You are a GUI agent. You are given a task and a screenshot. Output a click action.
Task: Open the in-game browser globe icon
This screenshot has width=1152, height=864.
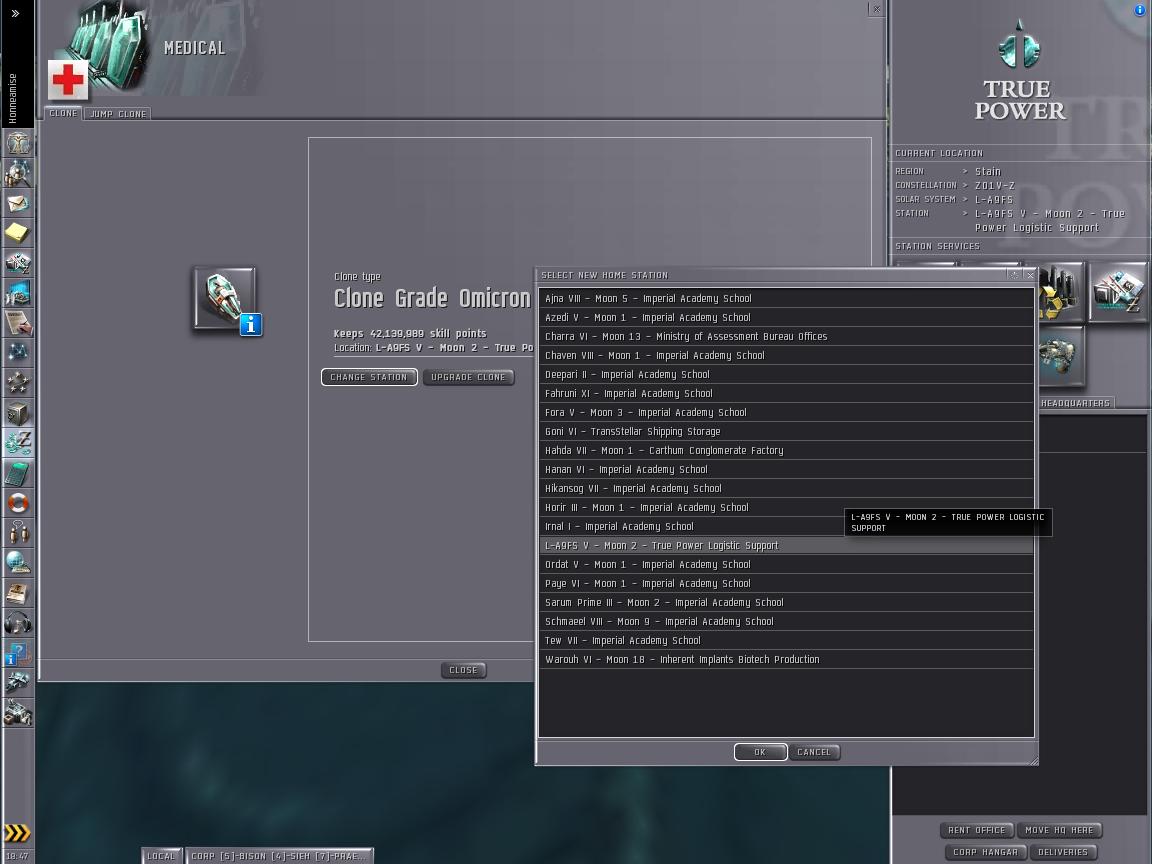click(18, 563)
